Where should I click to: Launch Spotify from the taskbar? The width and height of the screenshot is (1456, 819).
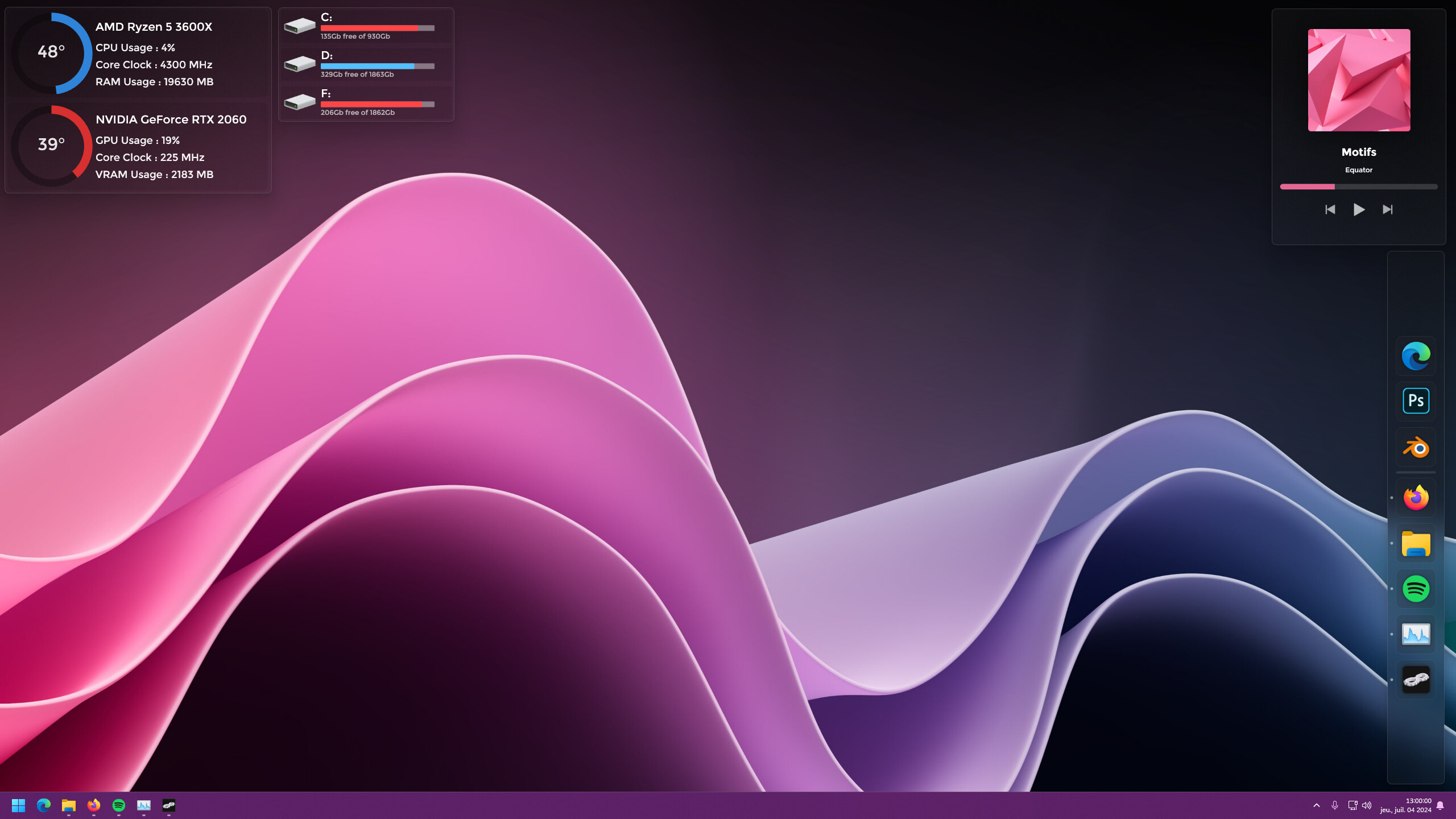pyautogui.click(x=119, y=806)
